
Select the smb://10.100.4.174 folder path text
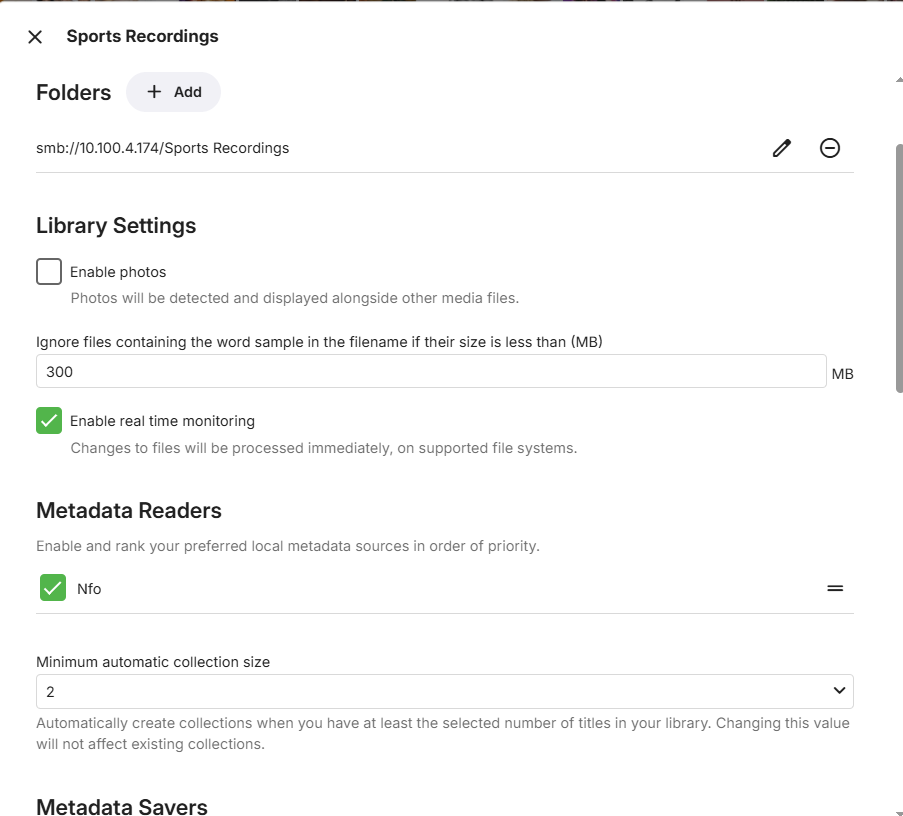tap(163, 148)
